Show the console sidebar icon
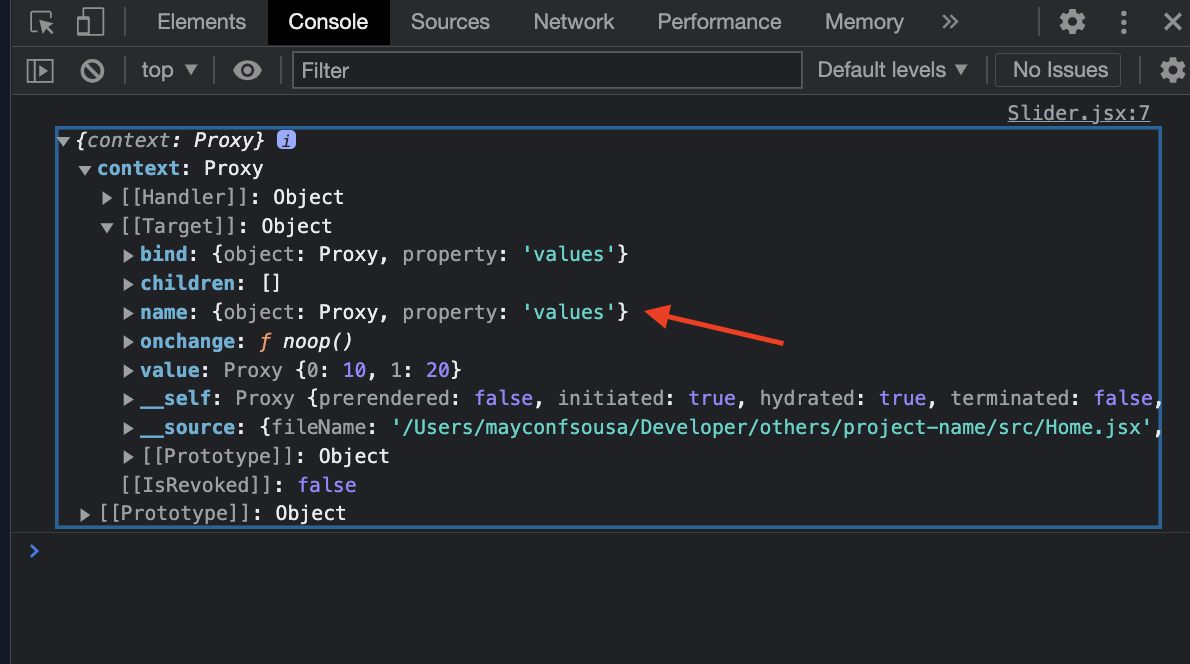 [x=40, y=71]
